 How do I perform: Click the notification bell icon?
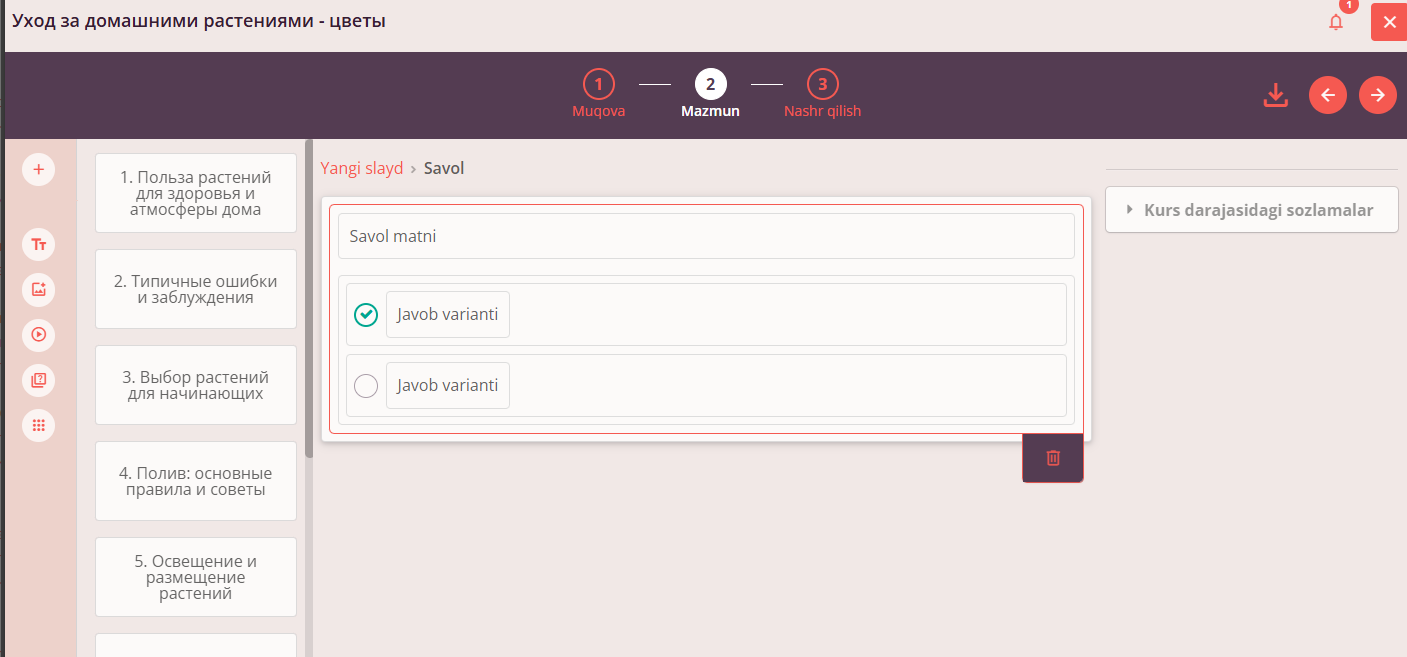(1336, 22)
